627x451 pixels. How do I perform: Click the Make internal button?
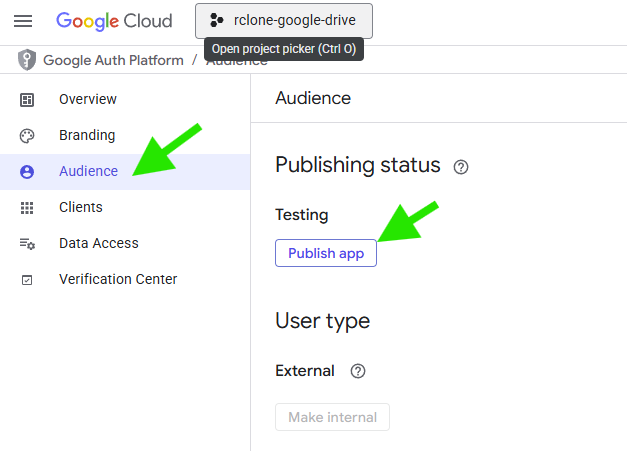(x=332, y=417)
